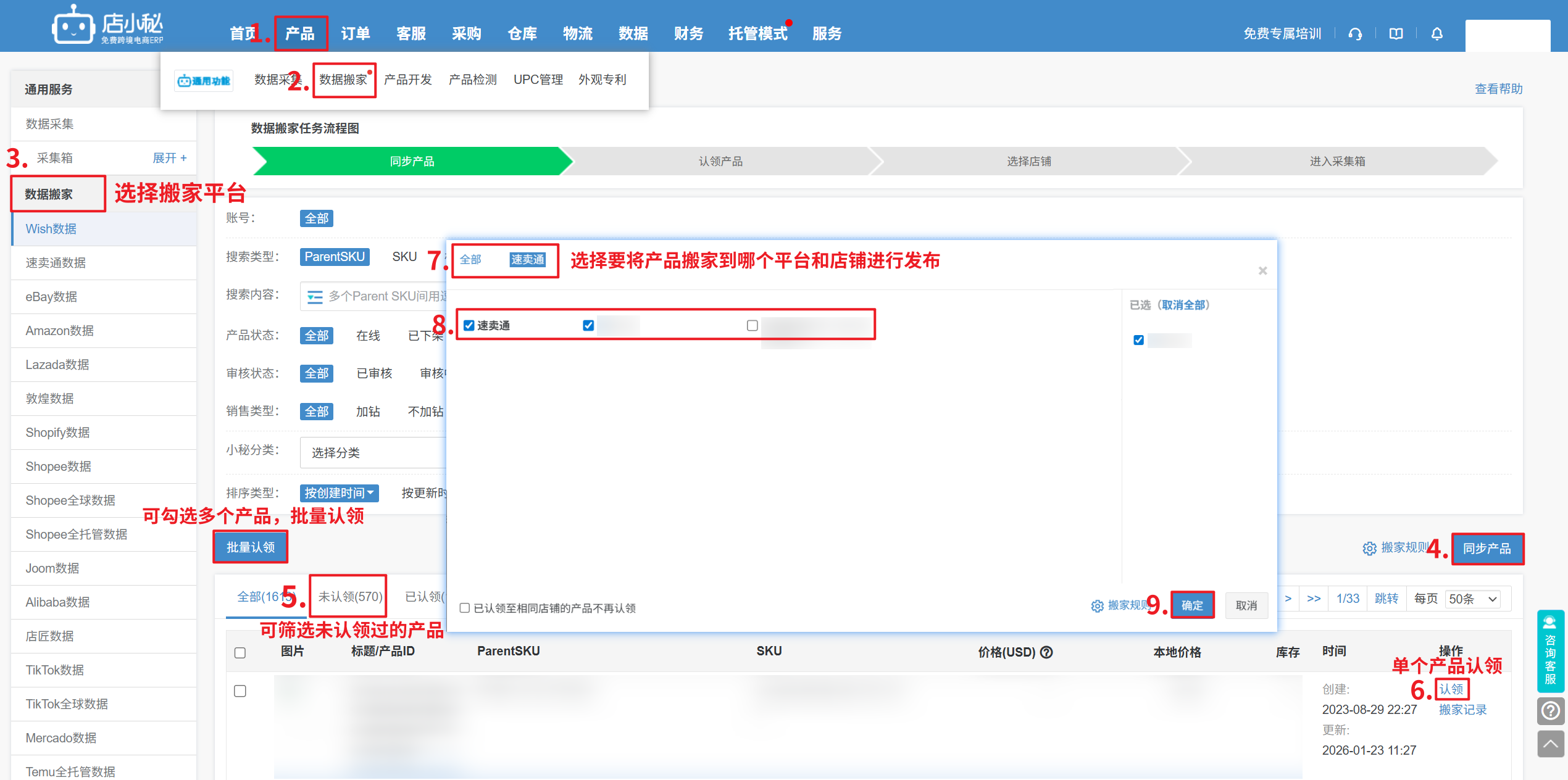This screenshot has height=780, width=1568.
Task: Click the 同步产品 button
Action: click(x=1487, y=549)
